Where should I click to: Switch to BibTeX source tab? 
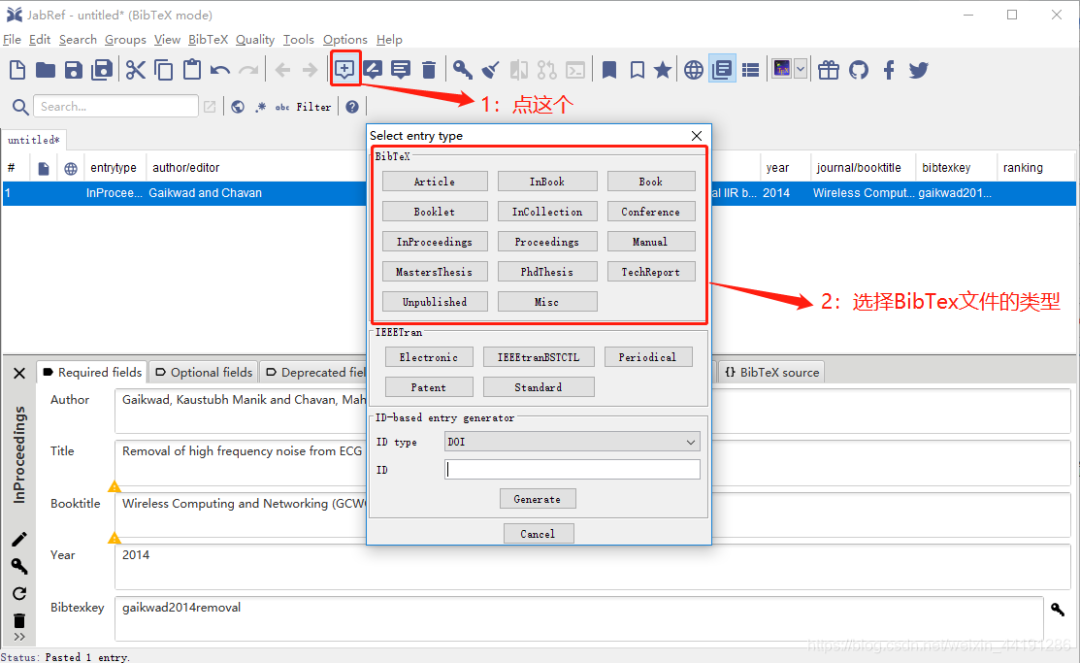pos(771,372)
